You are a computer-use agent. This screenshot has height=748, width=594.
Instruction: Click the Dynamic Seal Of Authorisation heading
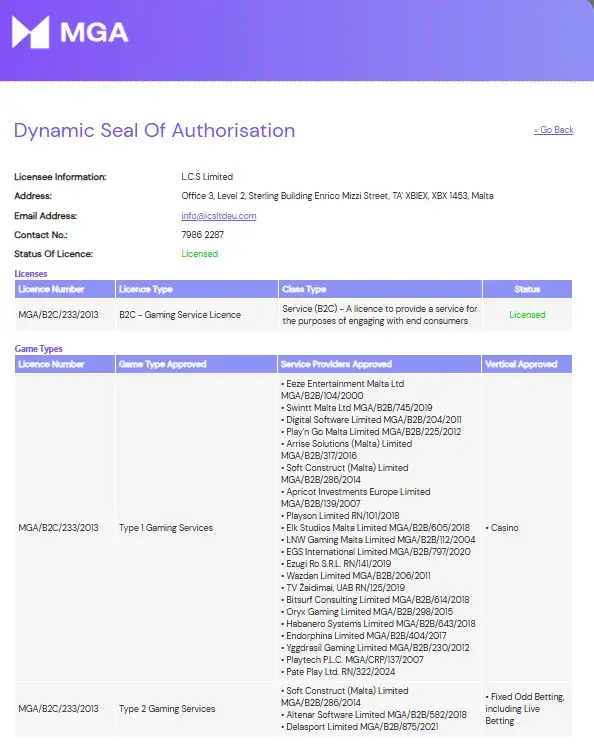click(155, 131)
